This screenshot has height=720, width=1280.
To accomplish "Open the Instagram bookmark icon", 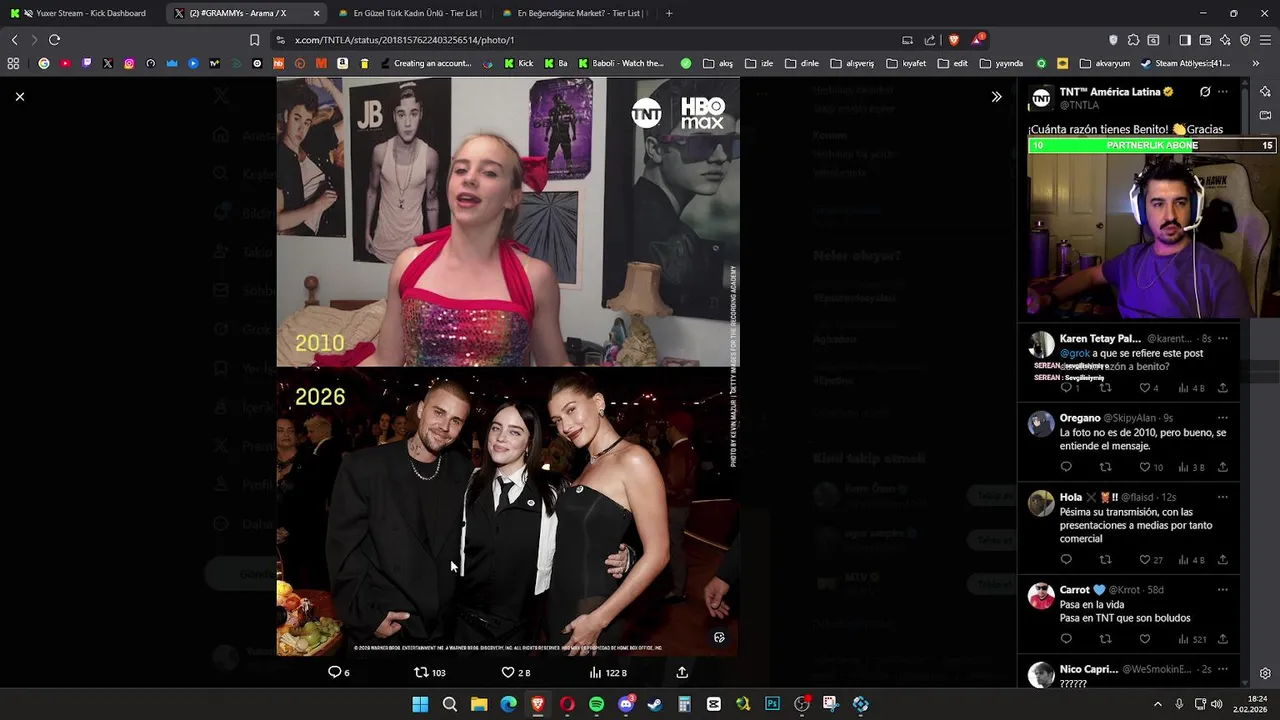I will 129,63.
